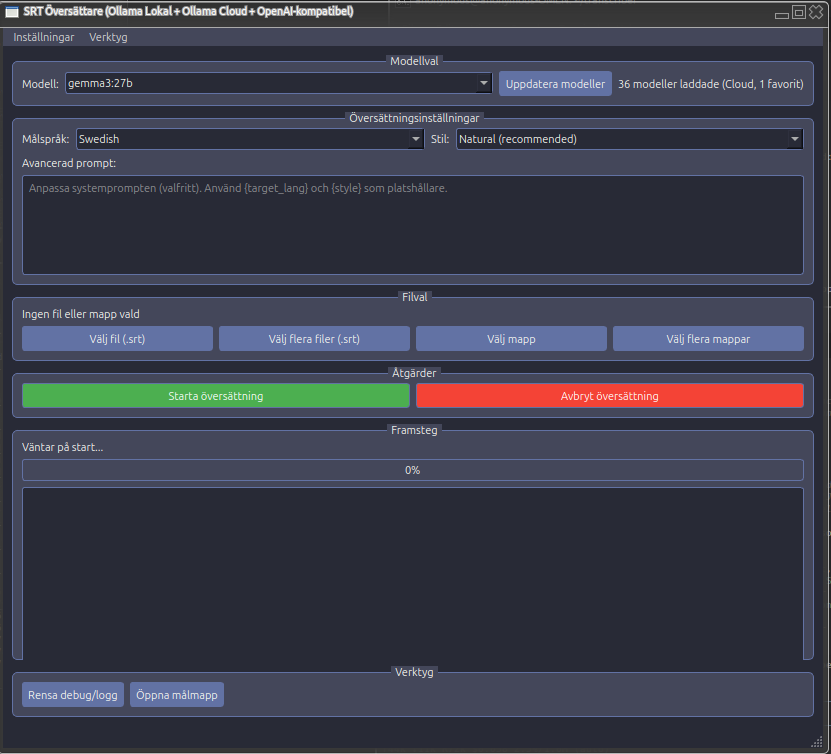
Task: Expand the Modell dropdown showing gemma3:27b
Action: point(279,83)
